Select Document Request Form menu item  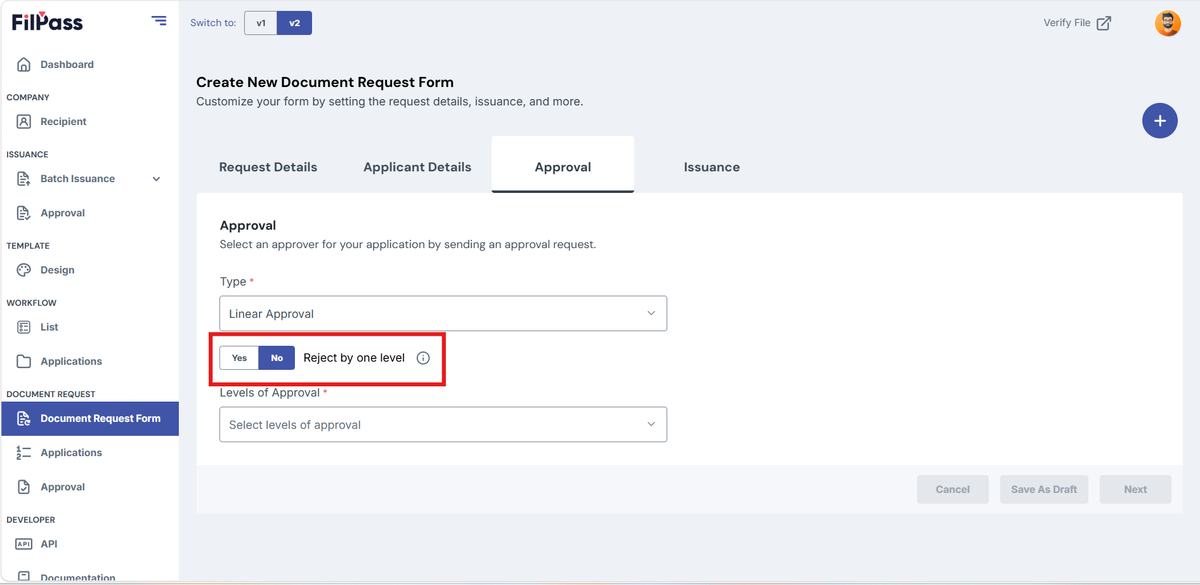tap(90, 419)
